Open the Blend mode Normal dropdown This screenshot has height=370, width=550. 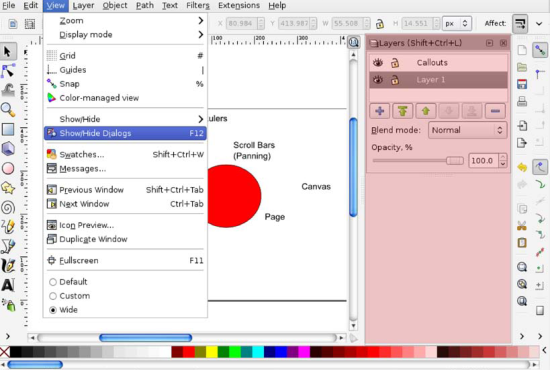click(x=467, y=130)
